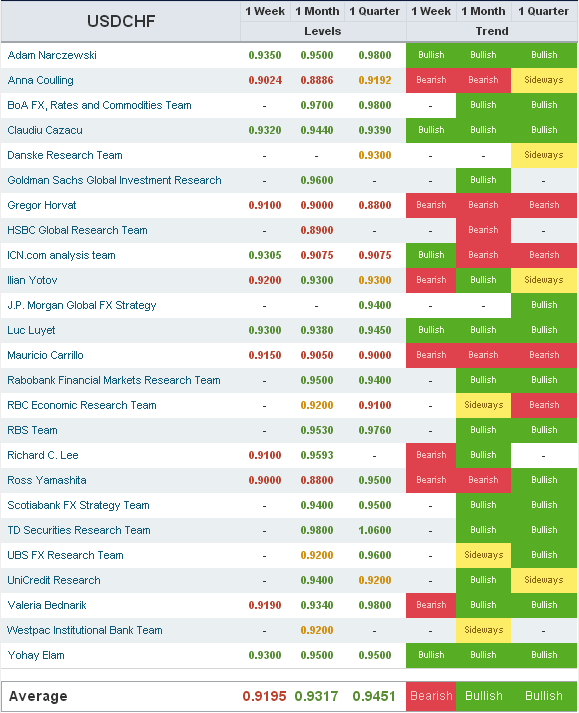Image resolution: width=579 pixels, height=713 pixels.
Task: Open Ilian Yotov's profile link
Action: [x=32, y=281]
